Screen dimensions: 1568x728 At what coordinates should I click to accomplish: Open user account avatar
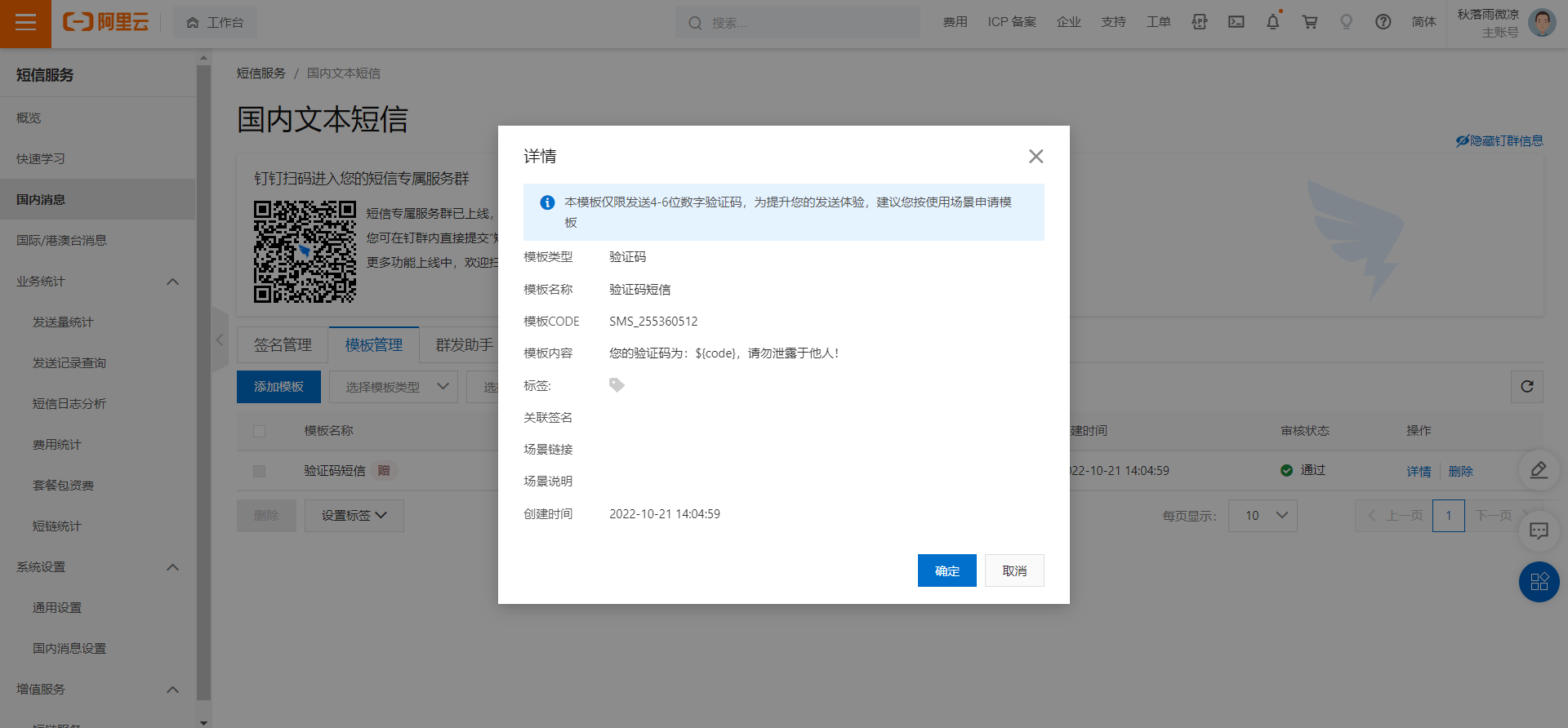coord(1542,23)
